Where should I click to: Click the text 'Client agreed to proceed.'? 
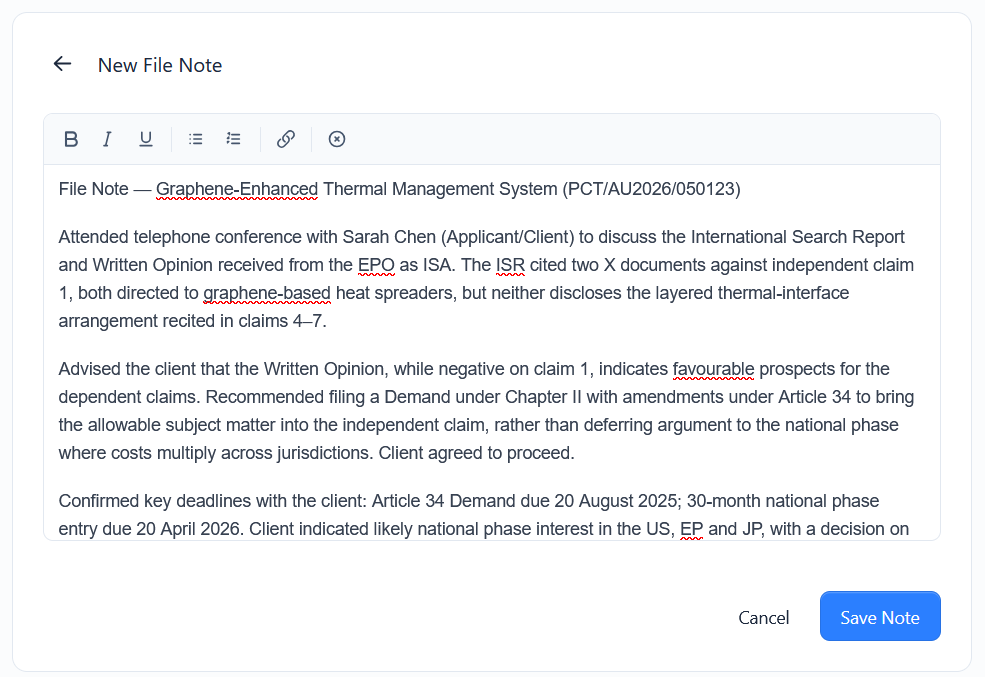tap(476, 453)
